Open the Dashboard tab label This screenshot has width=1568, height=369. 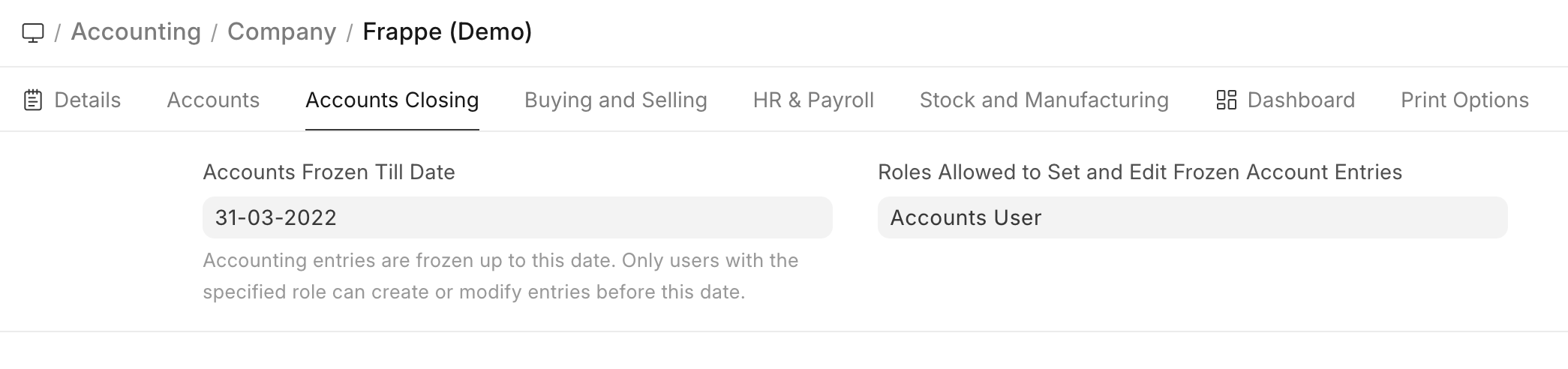tap(1300, 100)
